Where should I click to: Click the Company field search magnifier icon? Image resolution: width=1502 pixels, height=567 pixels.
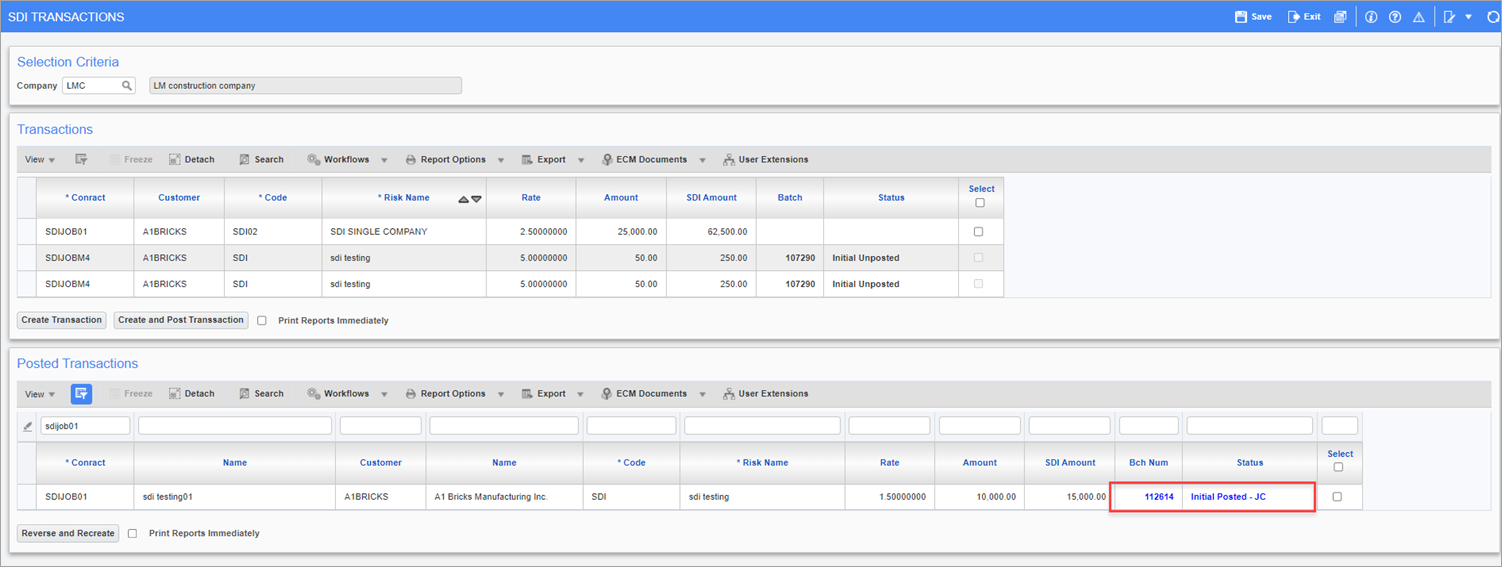[127, 86]
